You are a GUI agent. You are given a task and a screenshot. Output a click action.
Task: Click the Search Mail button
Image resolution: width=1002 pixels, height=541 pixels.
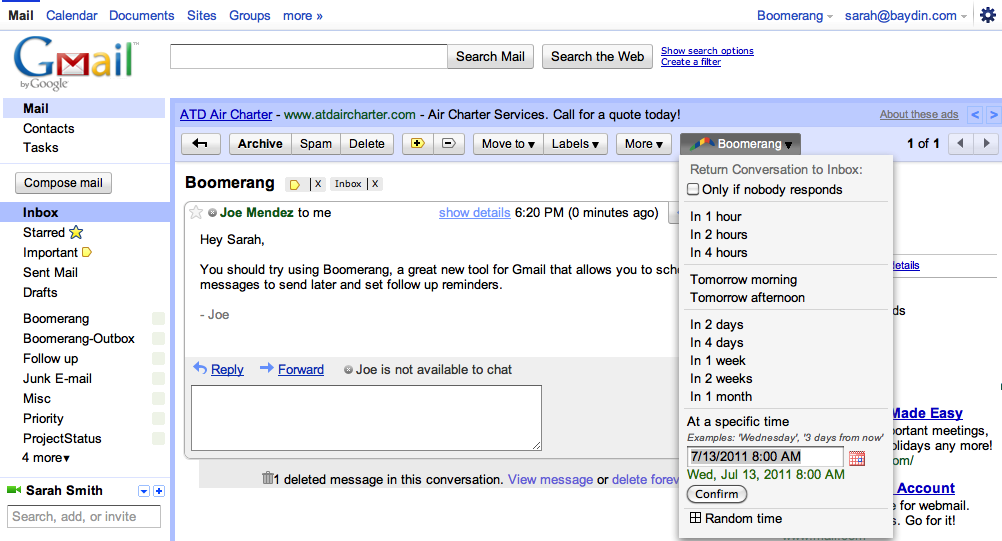click(x=490, y=56)
